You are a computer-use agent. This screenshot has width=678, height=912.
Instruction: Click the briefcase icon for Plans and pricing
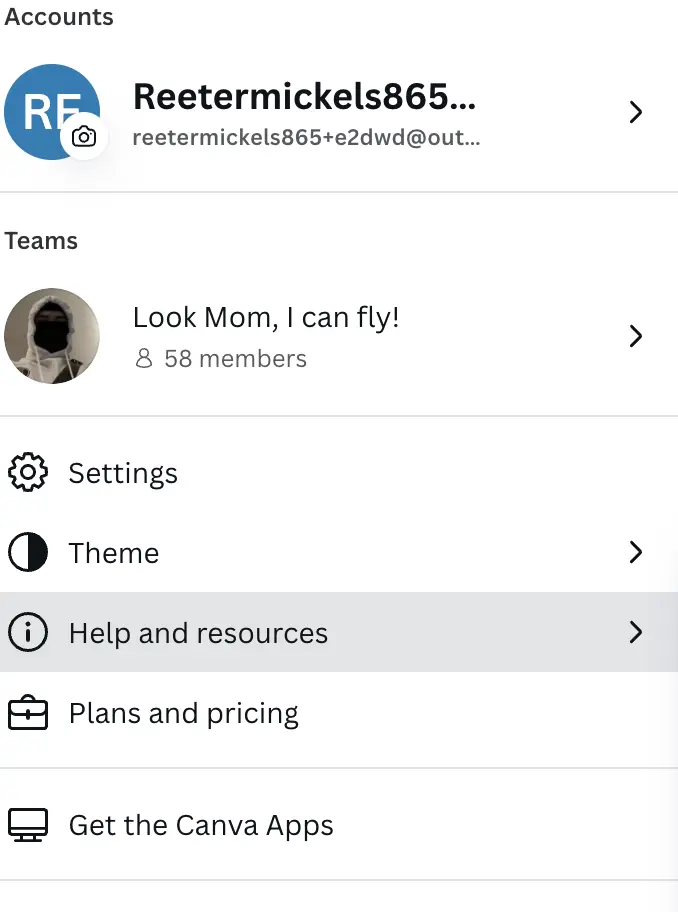tap(28, 712)
